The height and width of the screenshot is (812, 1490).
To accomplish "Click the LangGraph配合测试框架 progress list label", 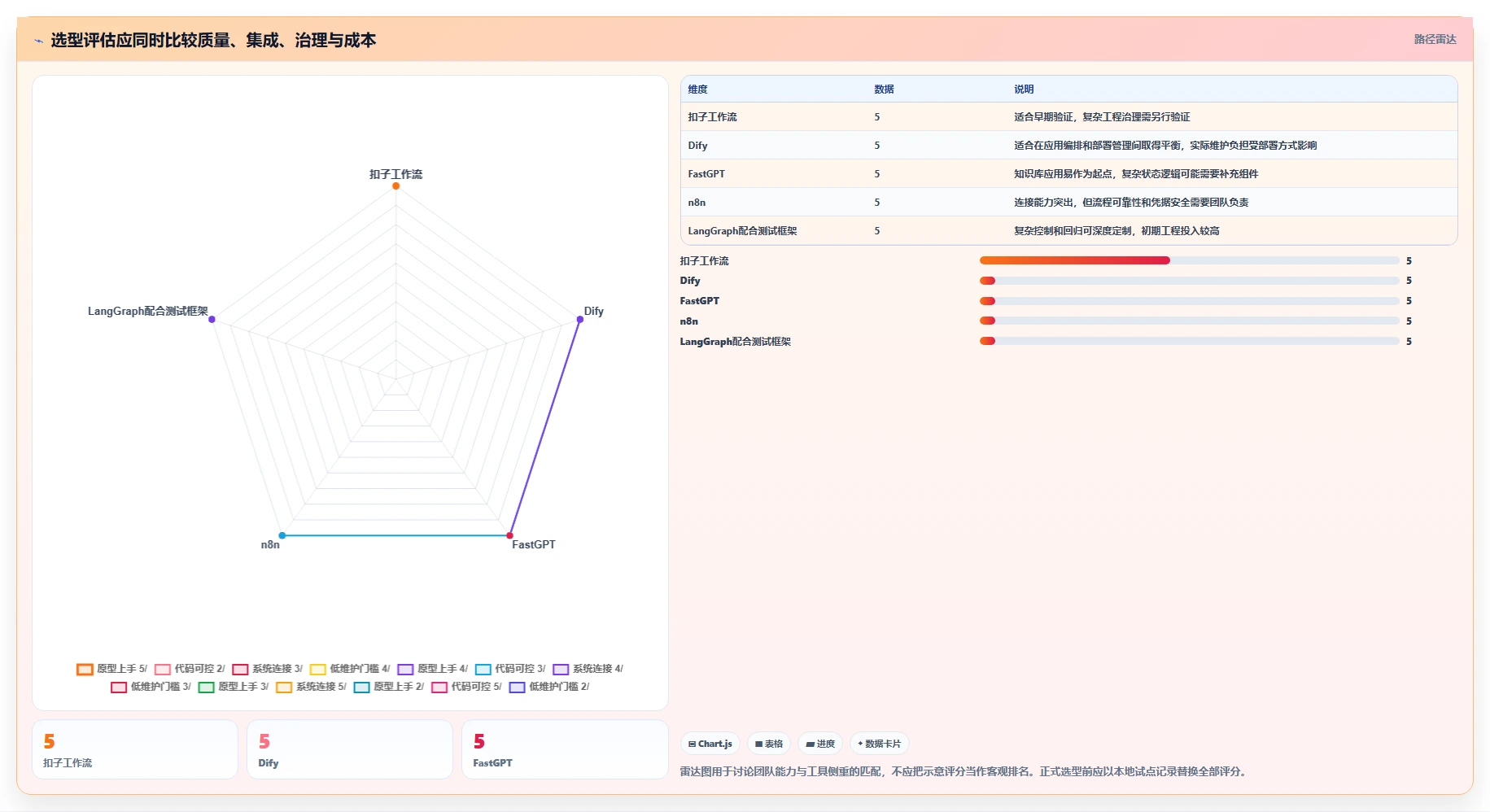I will click(736, 342).
